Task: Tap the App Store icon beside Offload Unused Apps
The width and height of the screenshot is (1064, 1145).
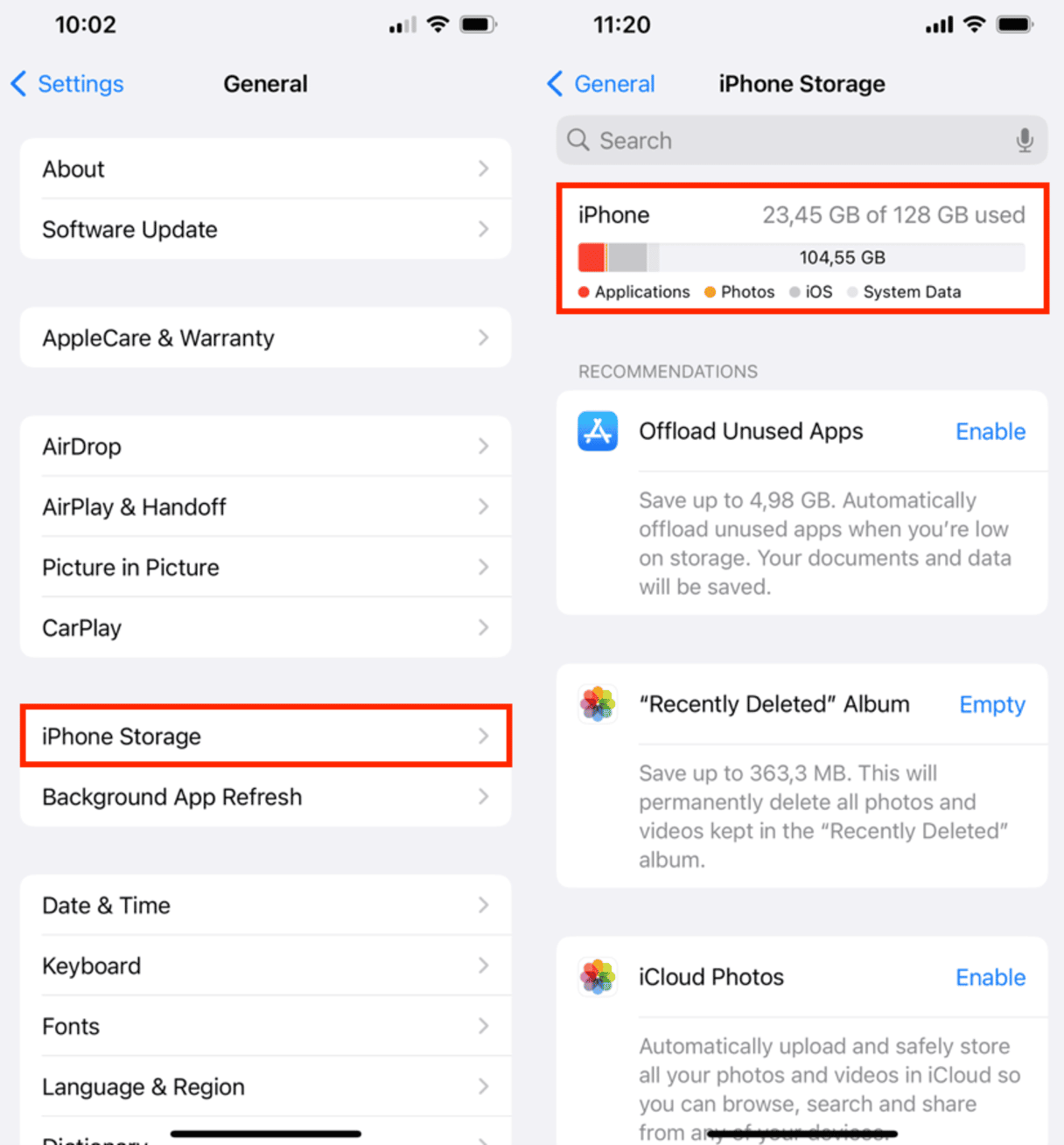Action: tap(598, 431)
